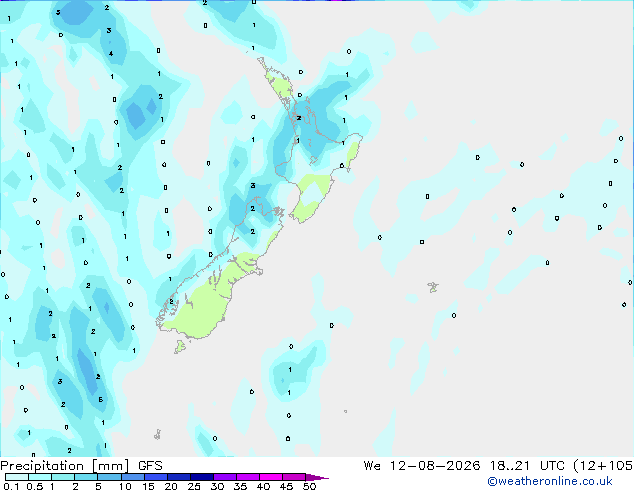Click the 0.5–1 mm legend color swatch
634x490 pixels.
[40, 477]
